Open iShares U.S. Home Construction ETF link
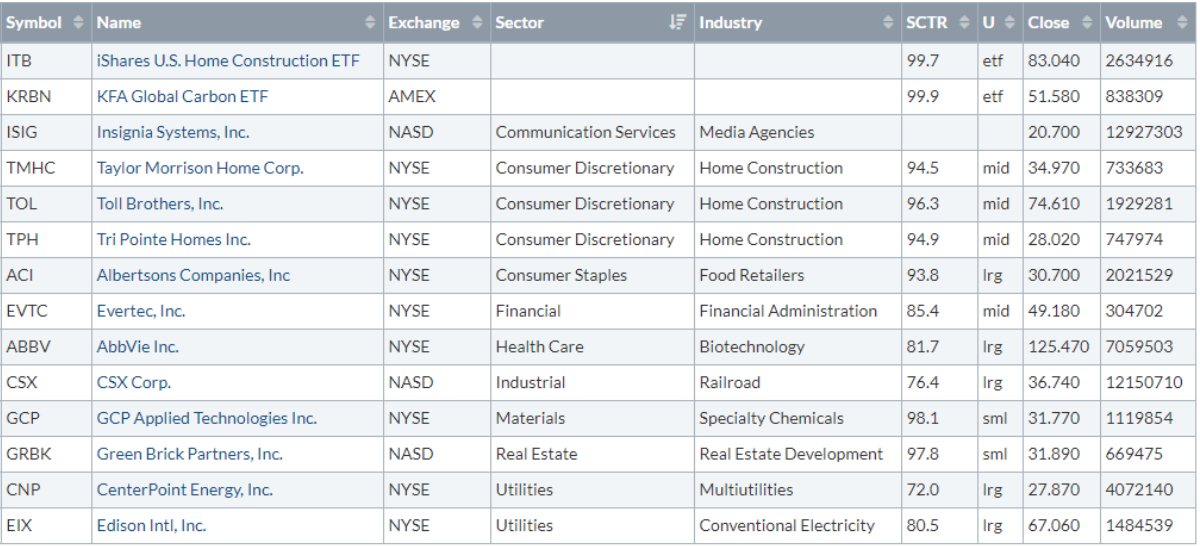The image size is (1200, 546). click(227, 61)
